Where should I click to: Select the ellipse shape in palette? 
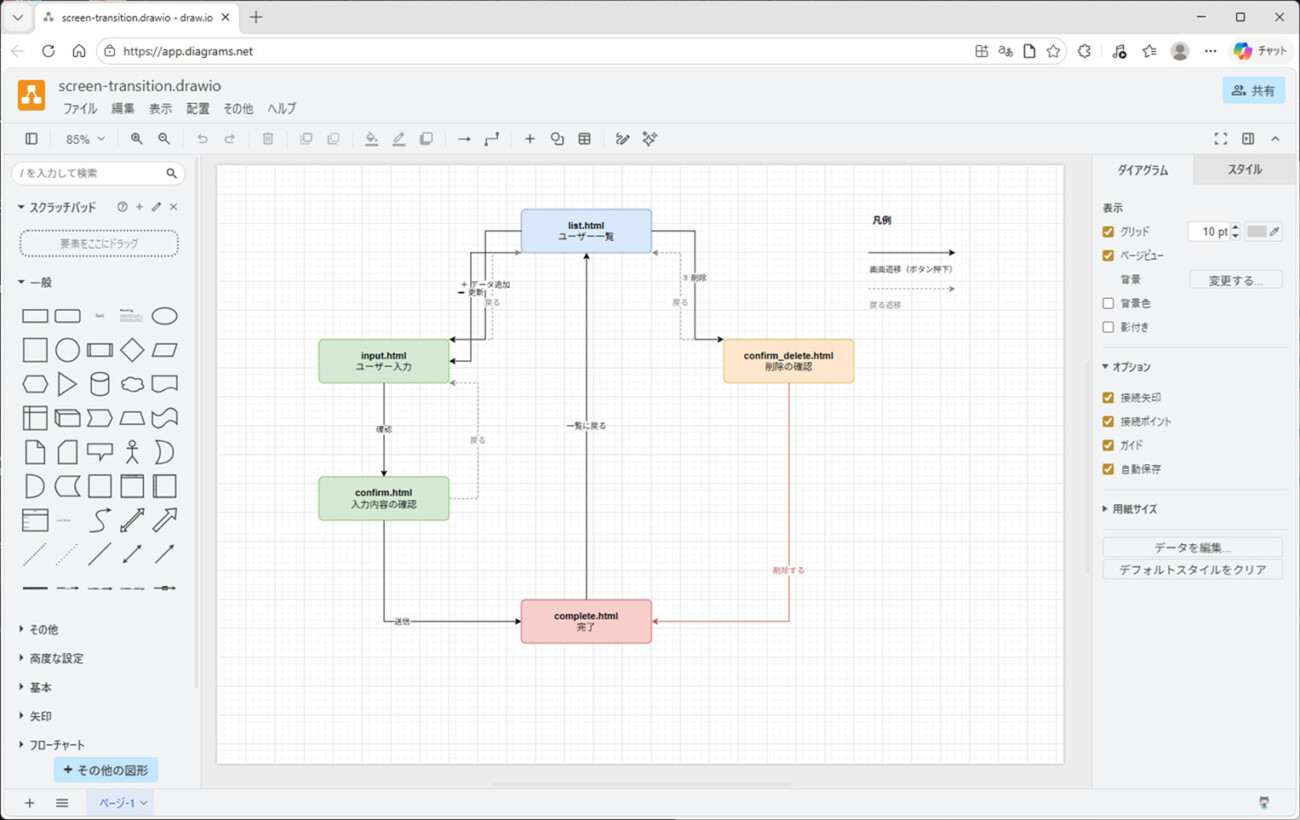(x=164, y=316)
